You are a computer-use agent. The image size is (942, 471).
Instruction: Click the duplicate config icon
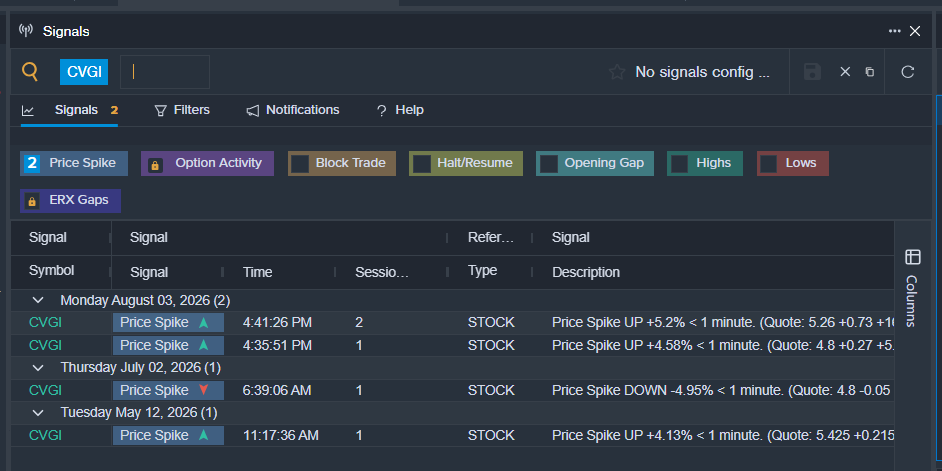(869, 71)
